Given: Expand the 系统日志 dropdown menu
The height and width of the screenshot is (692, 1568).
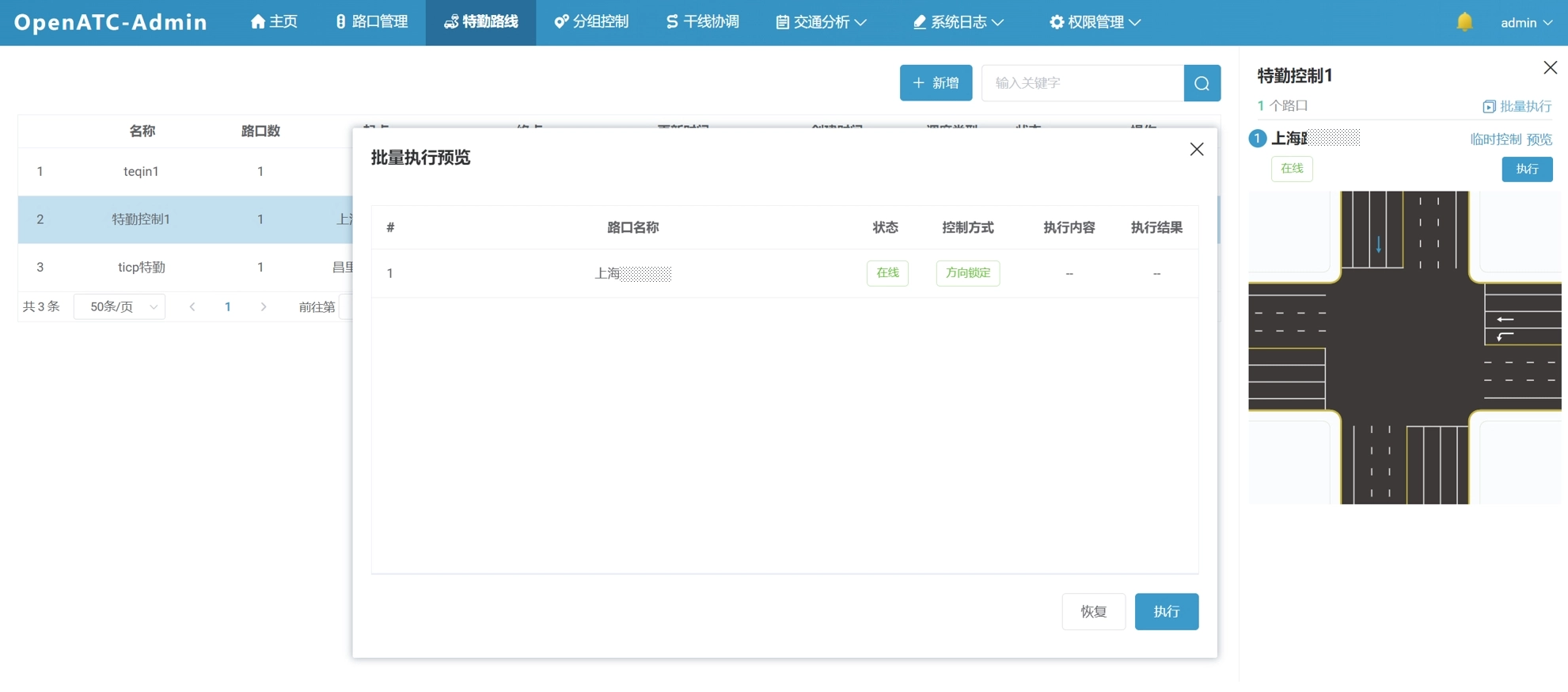Looking at the screenshot, I should [x=958, y=22].
